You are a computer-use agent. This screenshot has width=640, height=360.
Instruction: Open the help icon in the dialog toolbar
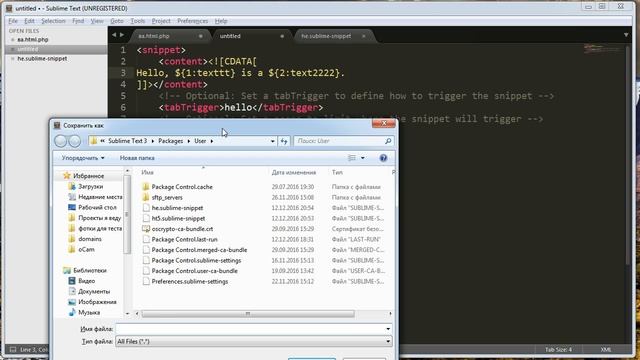pos(383,158)
